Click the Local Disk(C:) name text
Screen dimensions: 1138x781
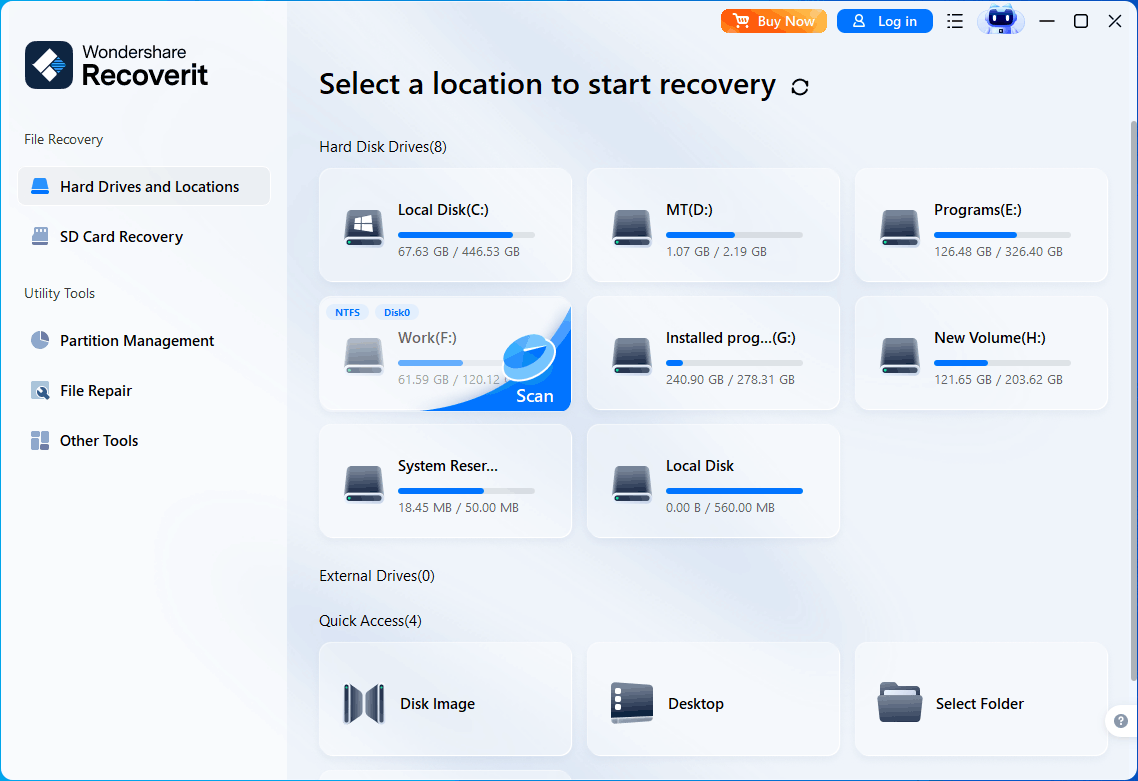443,210
